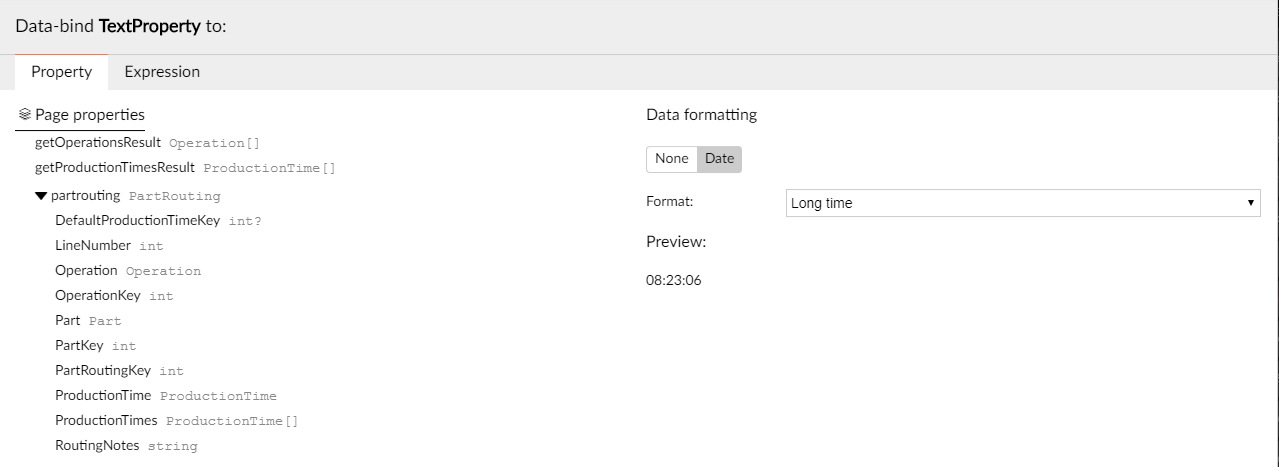Screen dimensions: 1279x467
Task: Set data formatting to None
Action: (672, 159)
